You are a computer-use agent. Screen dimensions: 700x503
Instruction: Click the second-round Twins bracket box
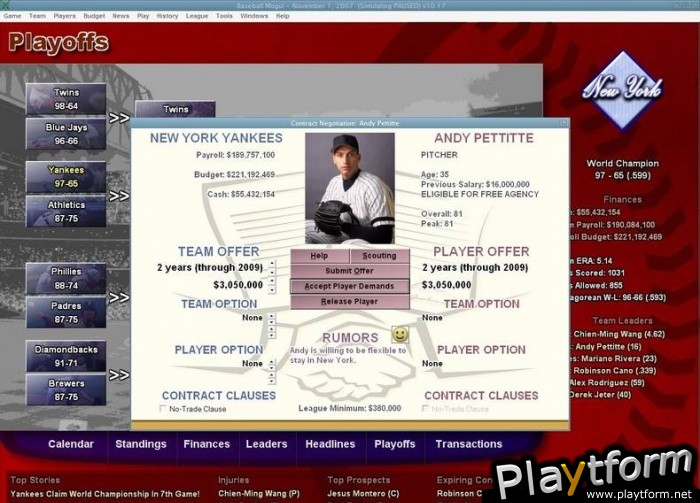[x=175, y=109]
